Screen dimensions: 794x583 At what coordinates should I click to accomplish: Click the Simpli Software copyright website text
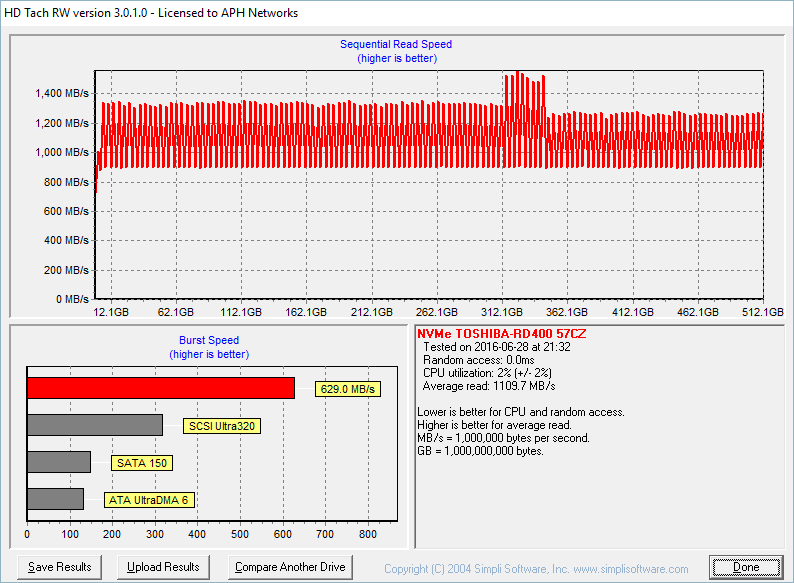coord(536,568)
